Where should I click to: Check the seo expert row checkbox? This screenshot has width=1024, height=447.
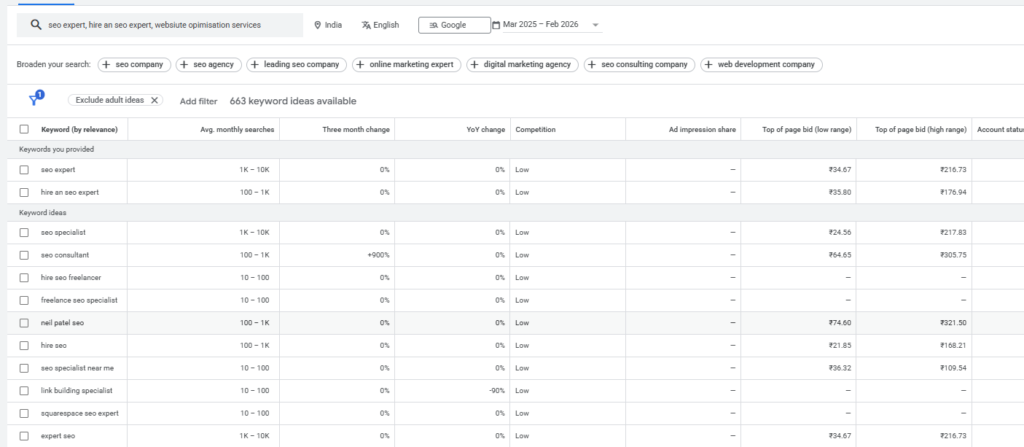click(24, 170)
